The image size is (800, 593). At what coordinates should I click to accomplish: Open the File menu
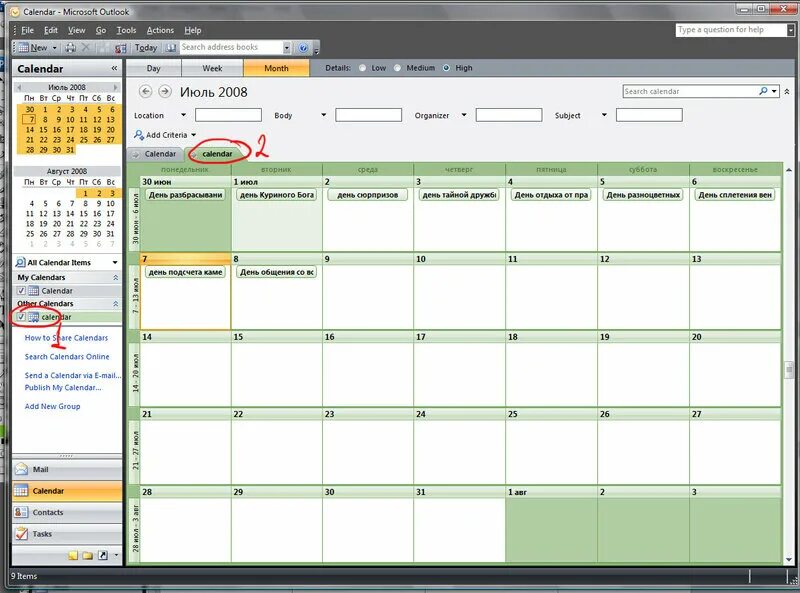pos(28,30)
